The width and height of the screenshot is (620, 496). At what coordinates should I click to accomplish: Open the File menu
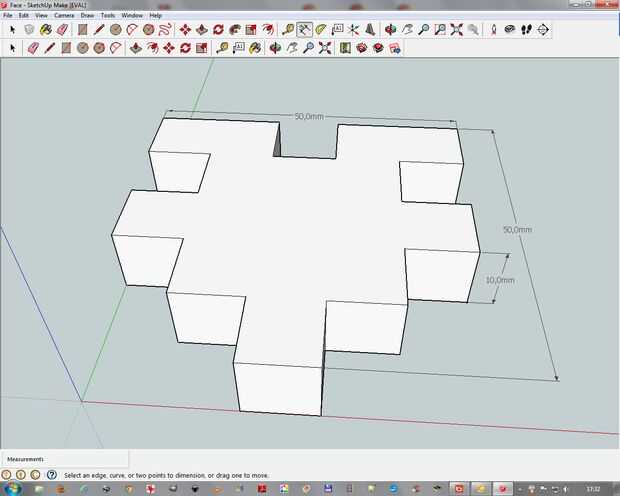click(x=8, y=16)
